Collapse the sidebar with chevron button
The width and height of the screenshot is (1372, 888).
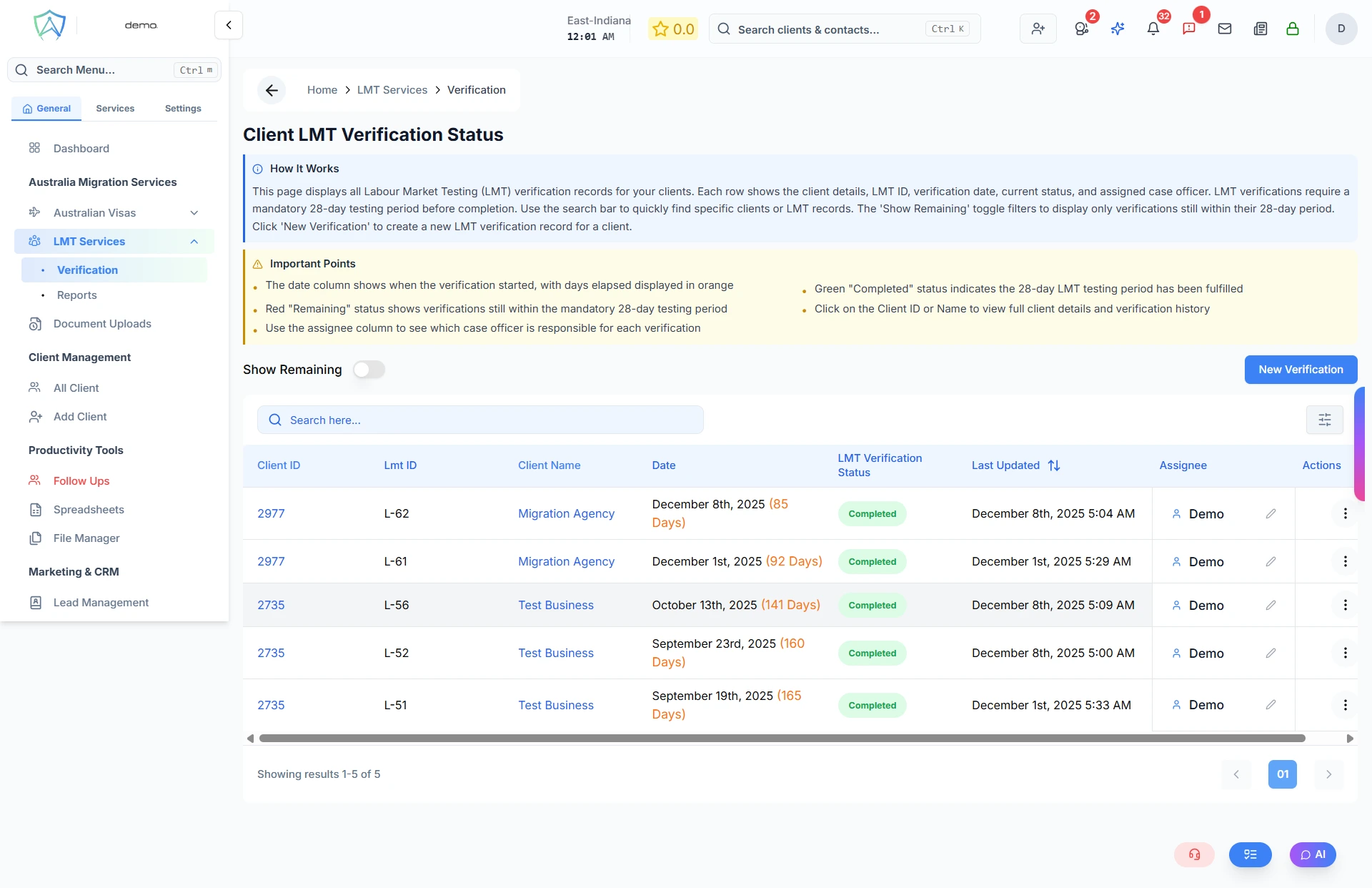coord(229,25)
